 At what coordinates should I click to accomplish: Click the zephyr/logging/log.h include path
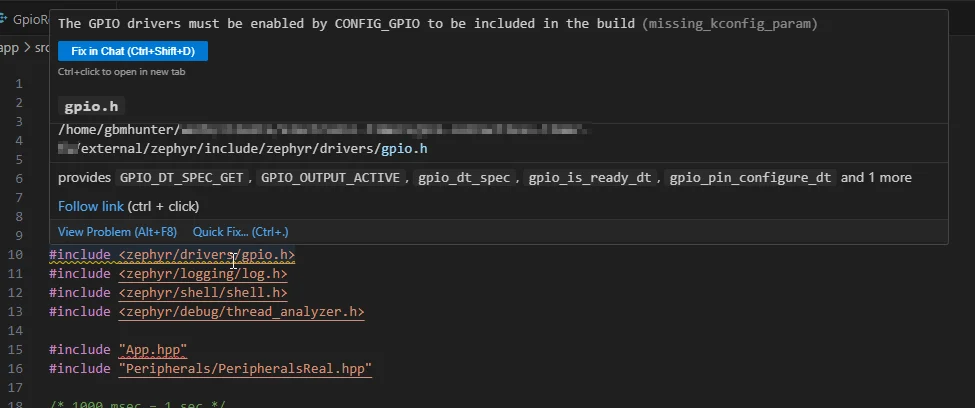tap(202, 274)
